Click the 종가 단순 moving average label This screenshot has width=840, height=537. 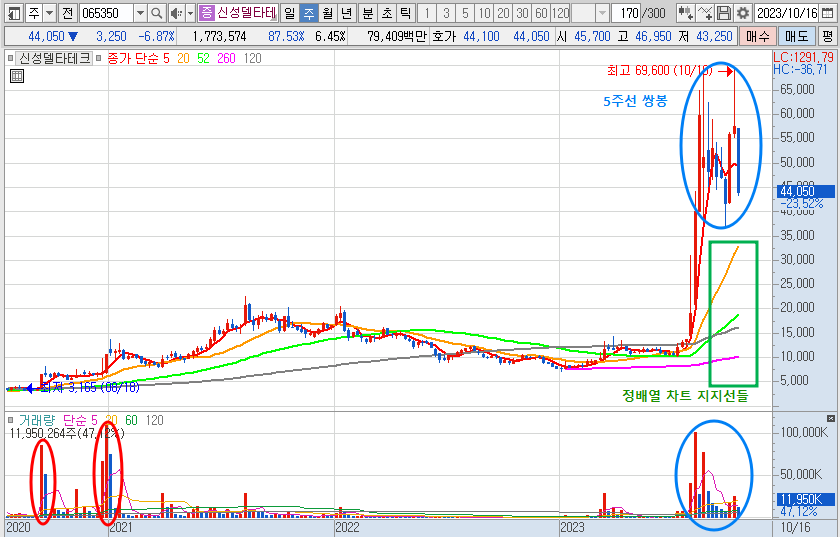(133, 58)
